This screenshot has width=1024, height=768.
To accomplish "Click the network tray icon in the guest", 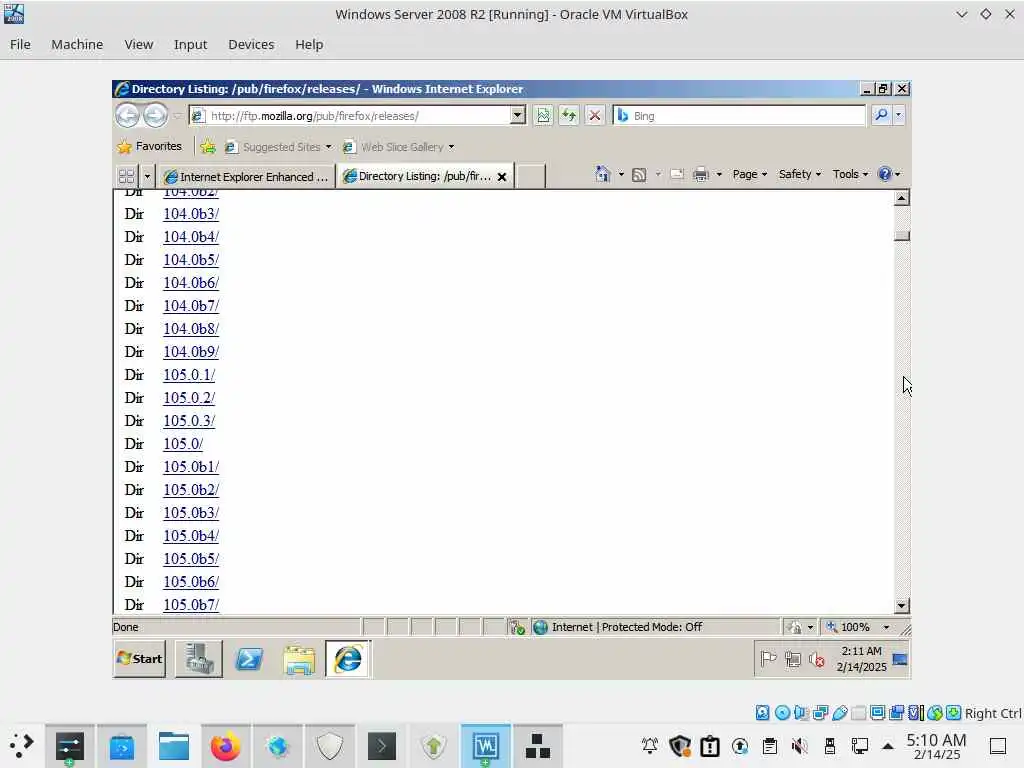I will click(793, 660).
